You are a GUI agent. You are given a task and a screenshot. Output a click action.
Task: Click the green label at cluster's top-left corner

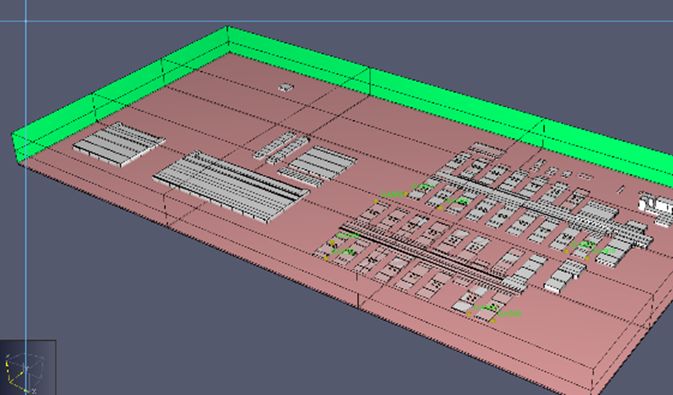(x=394, y=194)
